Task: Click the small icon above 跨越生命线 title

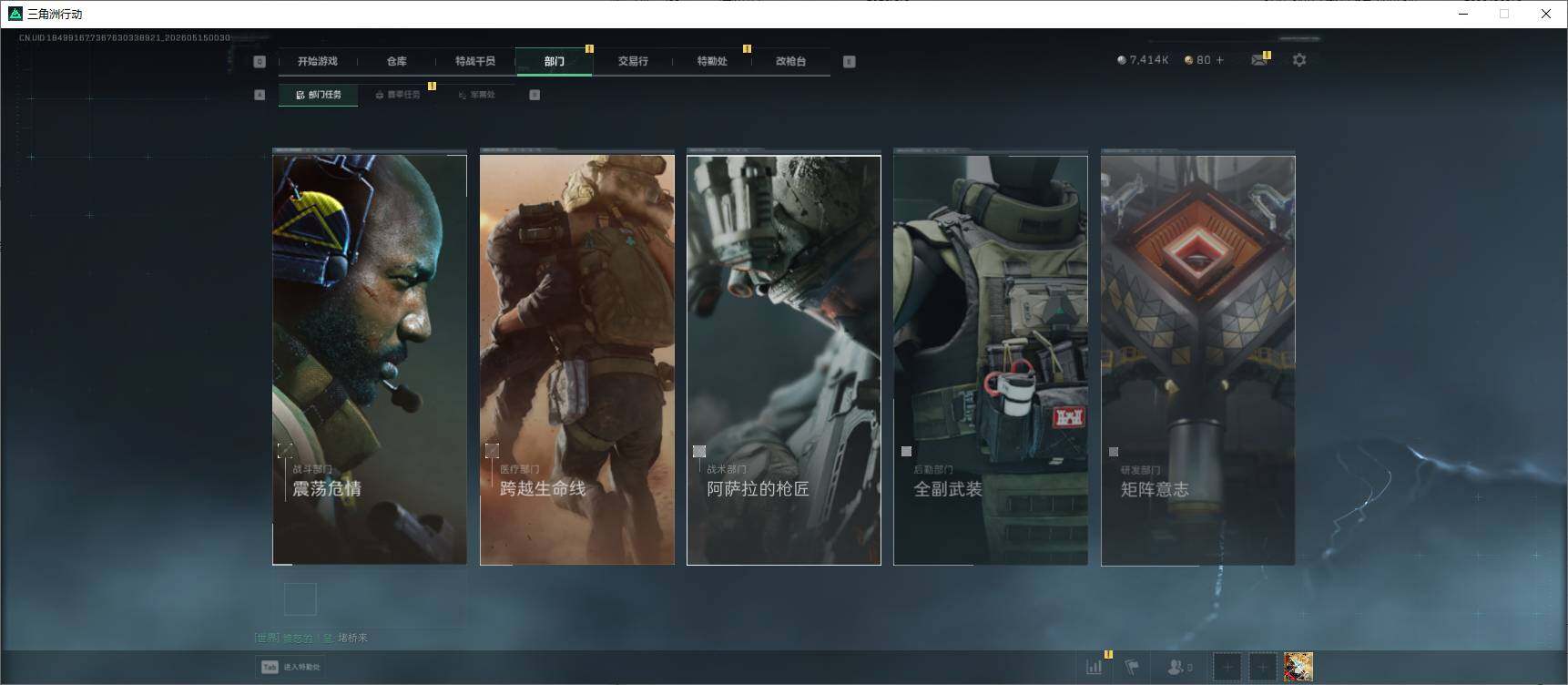Action: point(492,451)
